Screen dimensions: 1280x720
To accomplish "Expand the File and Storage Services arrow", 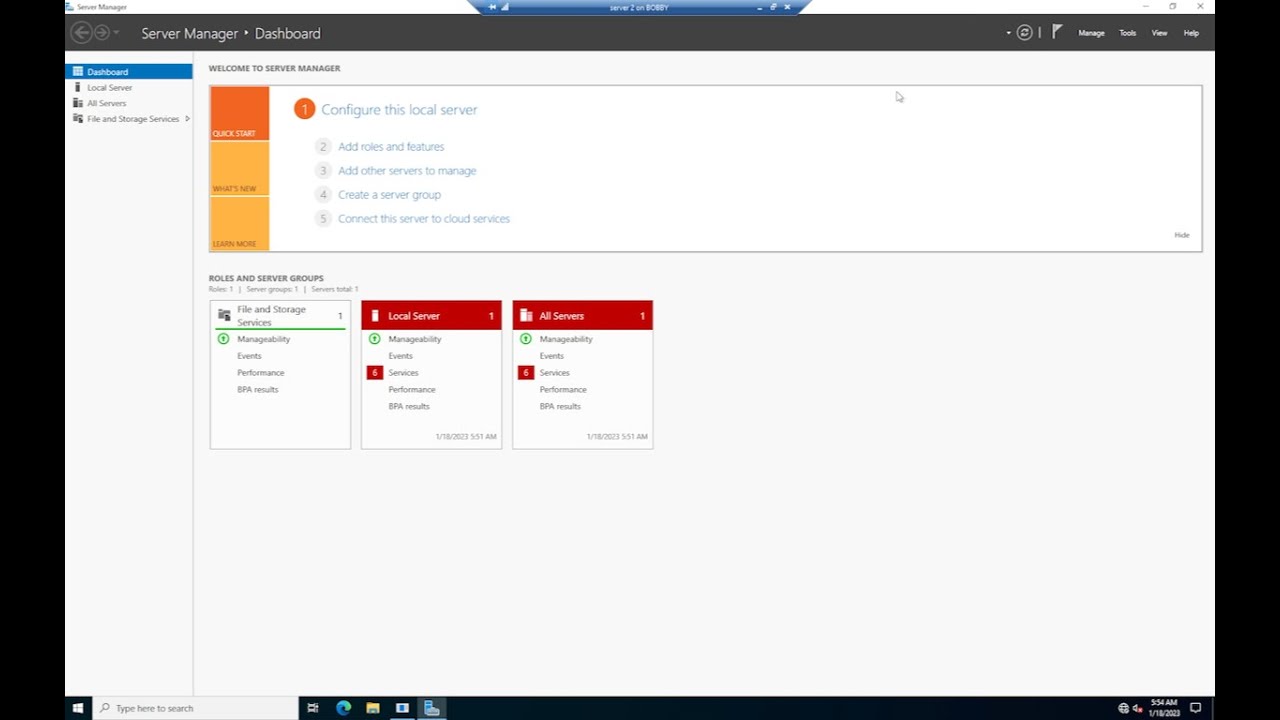I will click(x=187, y=119).
